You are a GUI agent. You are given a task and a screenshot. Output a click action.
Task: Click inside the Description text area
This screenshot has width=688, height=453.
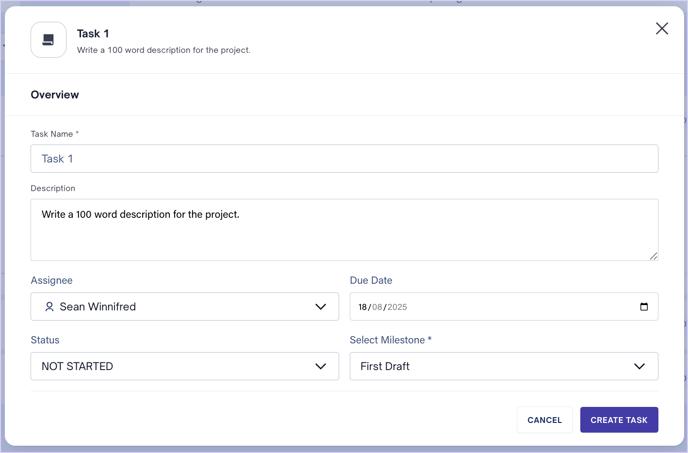(x=344, y=230)
